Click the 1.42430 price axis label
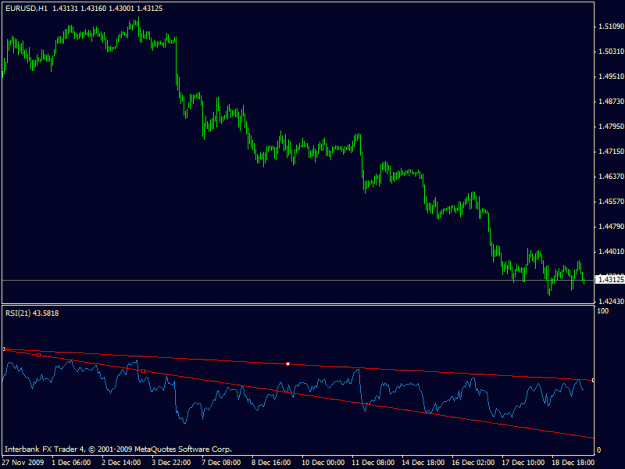This screenshot has height=469, width=625. 611,301
